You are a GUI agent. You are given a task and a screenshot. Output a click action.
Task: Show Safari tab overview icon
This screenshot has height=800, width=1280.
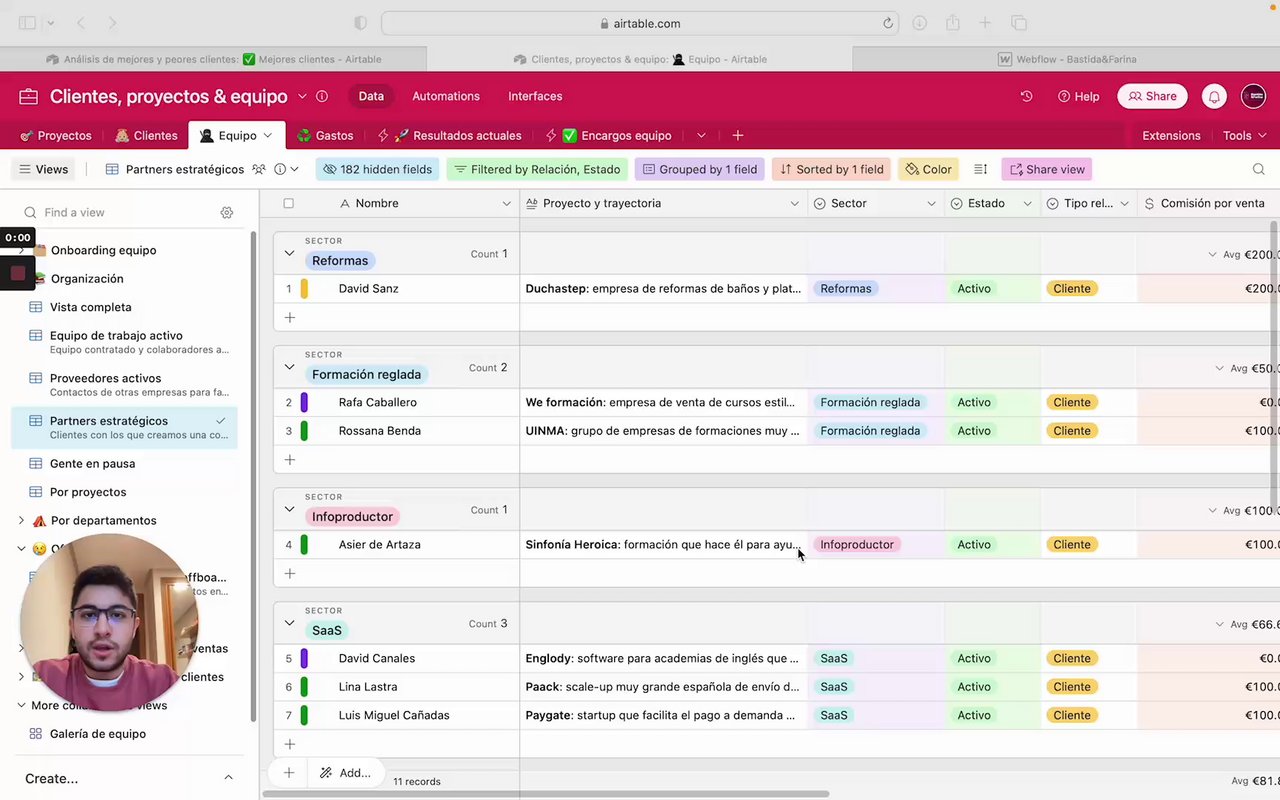[1018, 23]
